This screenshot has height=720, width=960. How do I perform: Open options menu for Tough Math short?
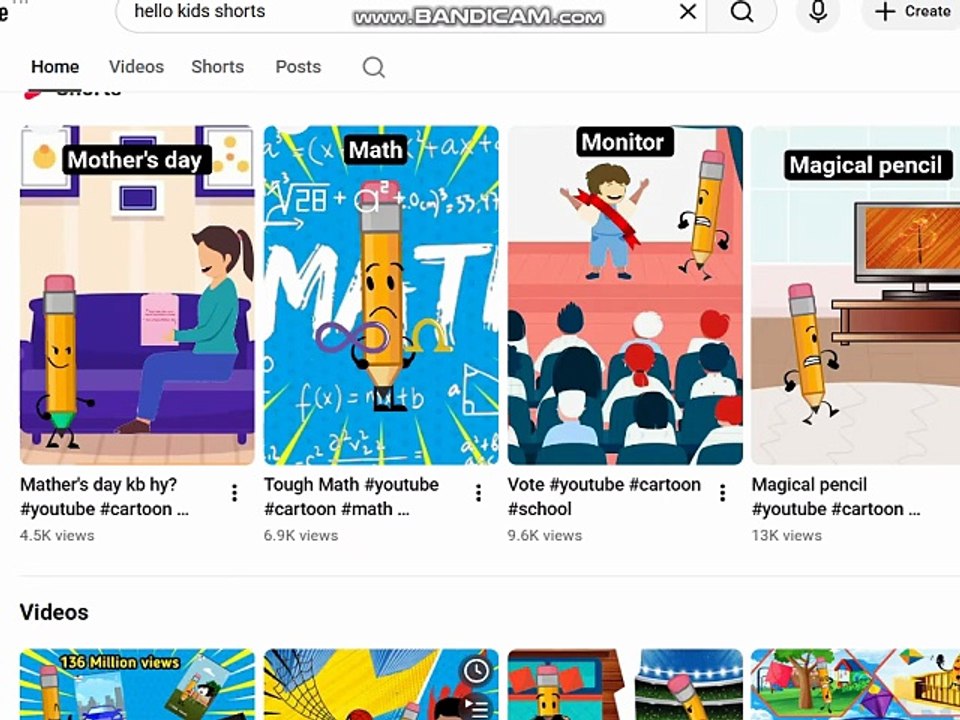(x=479, y=493)
